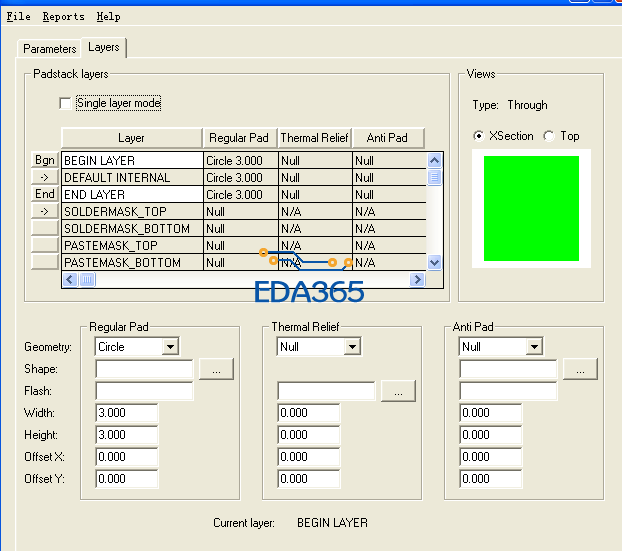The image size is (622, 551).
Task: Click Regular Pad shape browse button
Action: (216, 369)
